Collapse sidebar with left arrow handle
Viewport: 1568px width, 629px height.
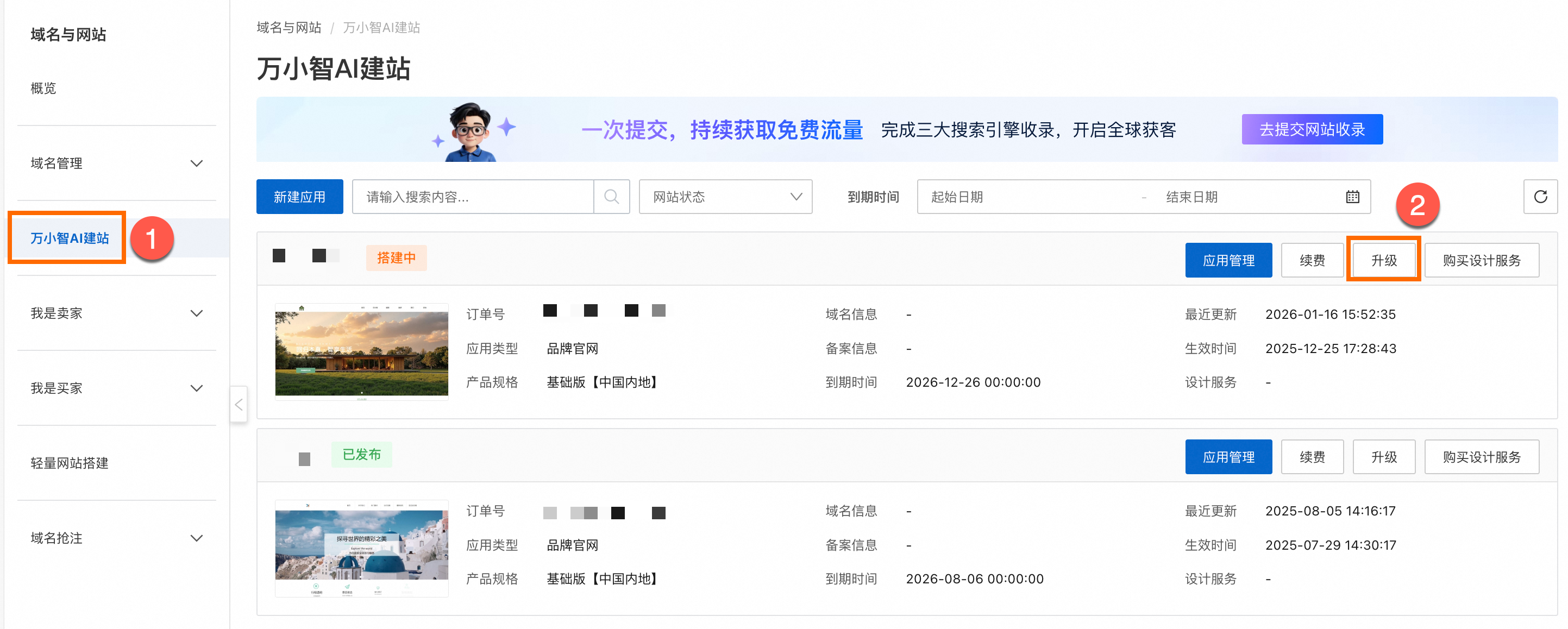[239, 404]
